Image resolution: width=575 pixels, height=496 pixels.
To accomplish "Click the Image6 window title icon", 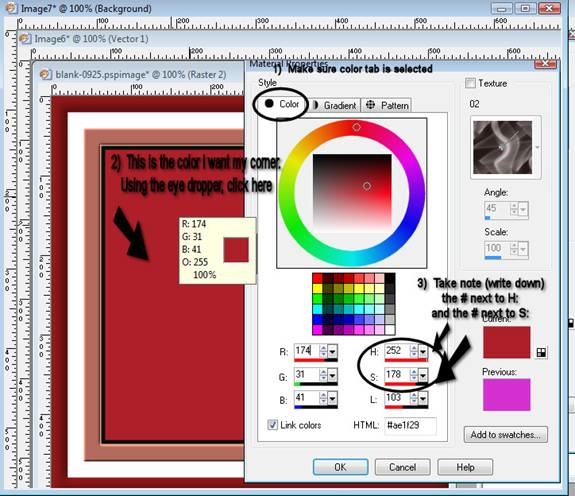I will click(25, 38).
